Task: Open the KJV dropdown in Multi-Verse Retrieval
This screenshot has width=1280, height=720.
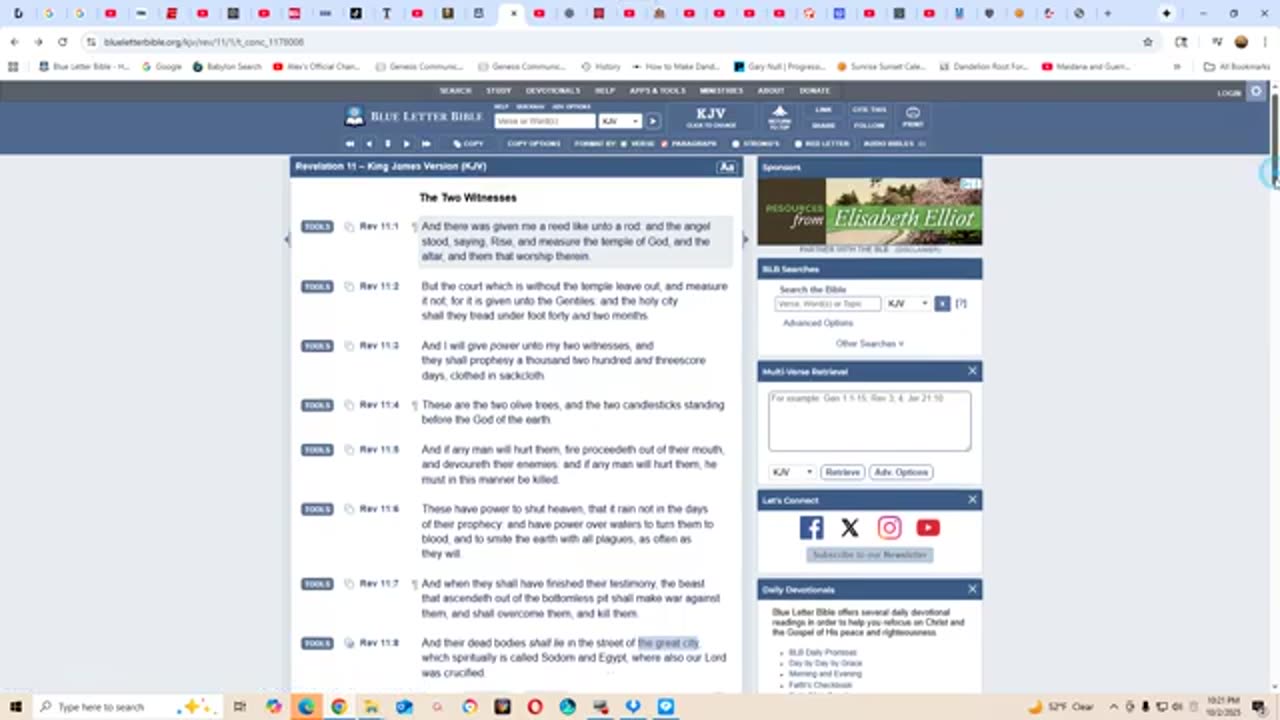Action: [x=791, y=472]
